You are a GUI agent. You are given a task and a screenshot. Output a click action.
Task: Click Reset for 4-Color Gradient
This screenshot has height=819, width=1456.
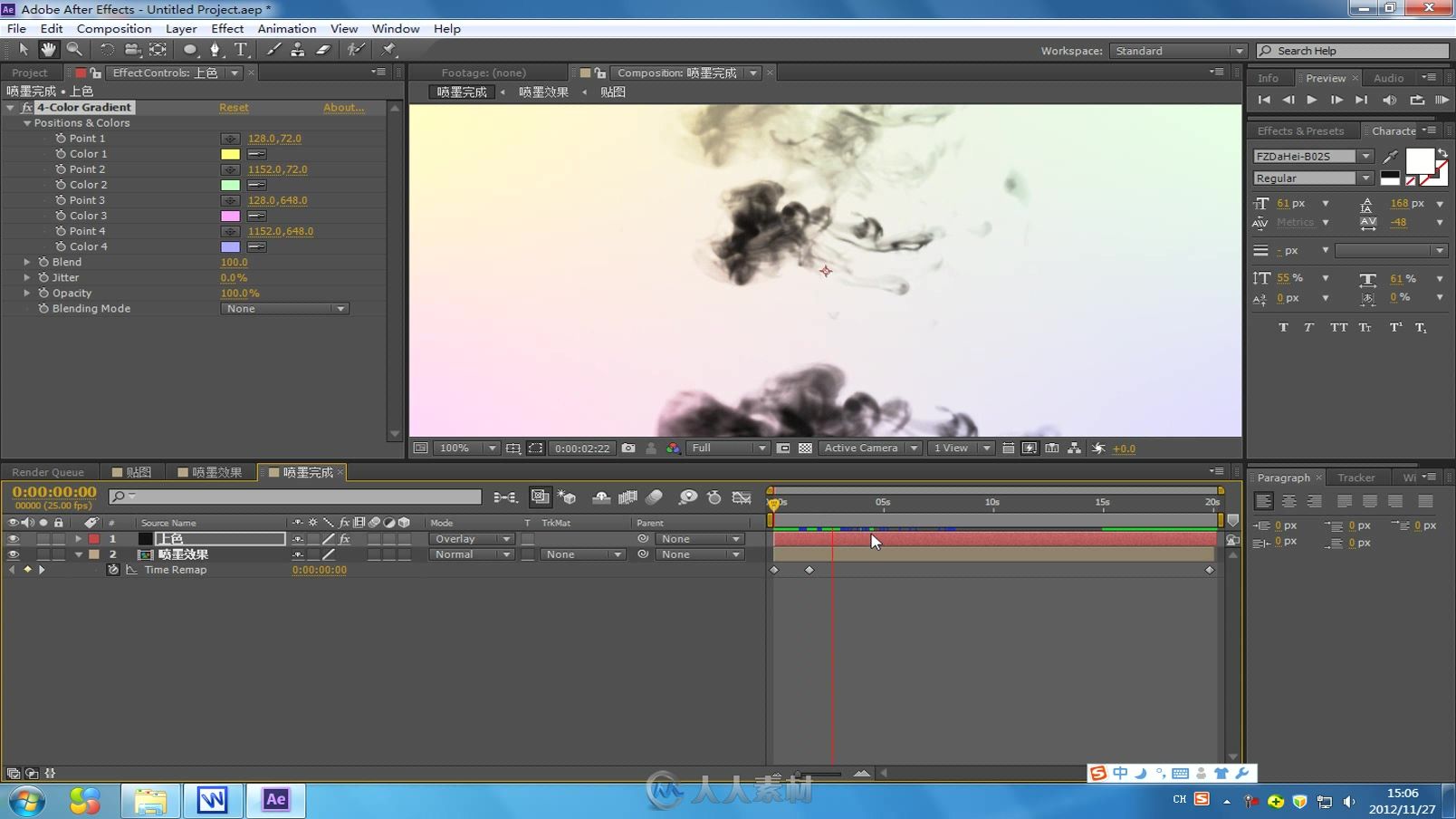click(x=234, y=107)
